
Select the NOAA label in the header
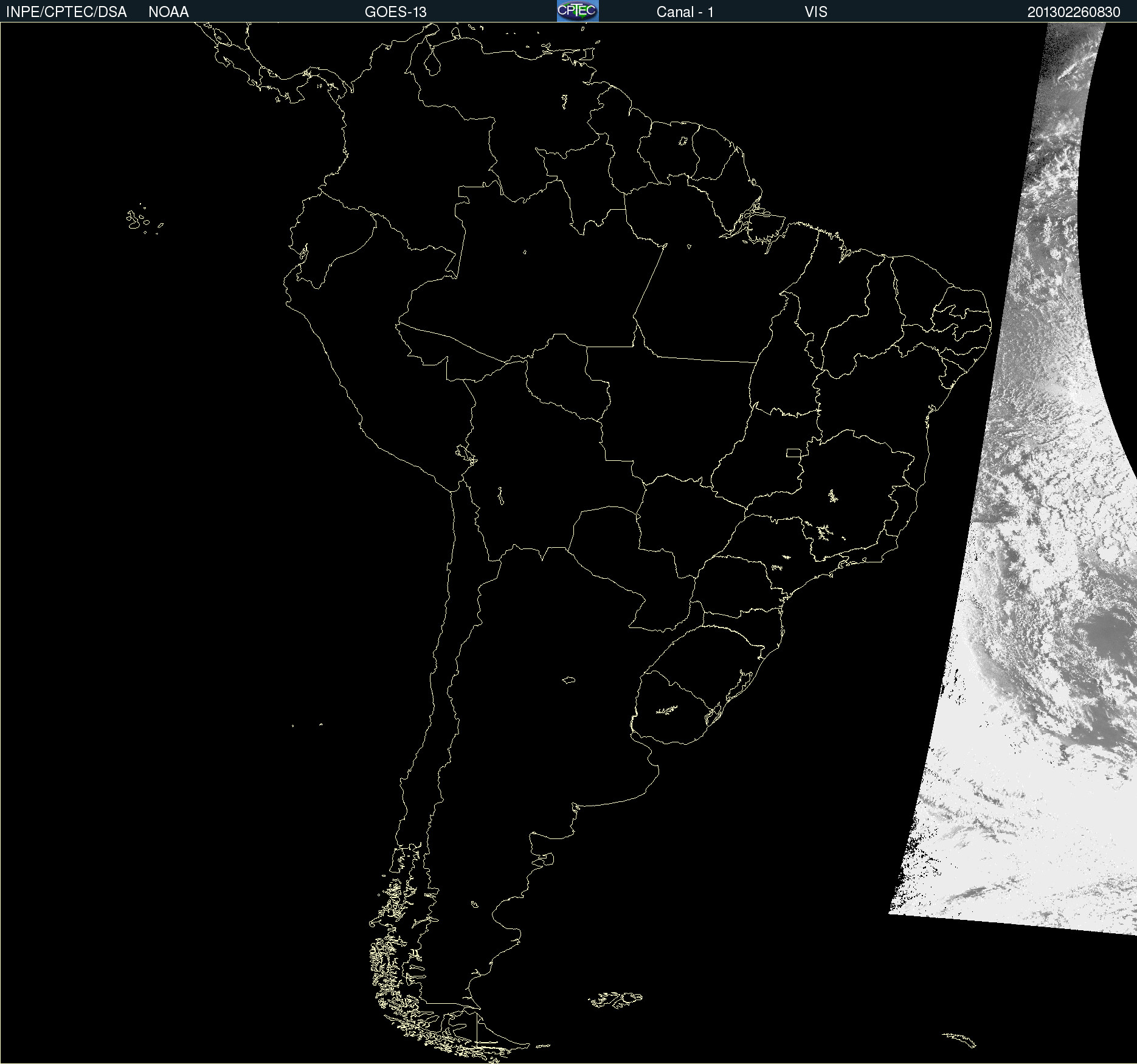(168, 12)
